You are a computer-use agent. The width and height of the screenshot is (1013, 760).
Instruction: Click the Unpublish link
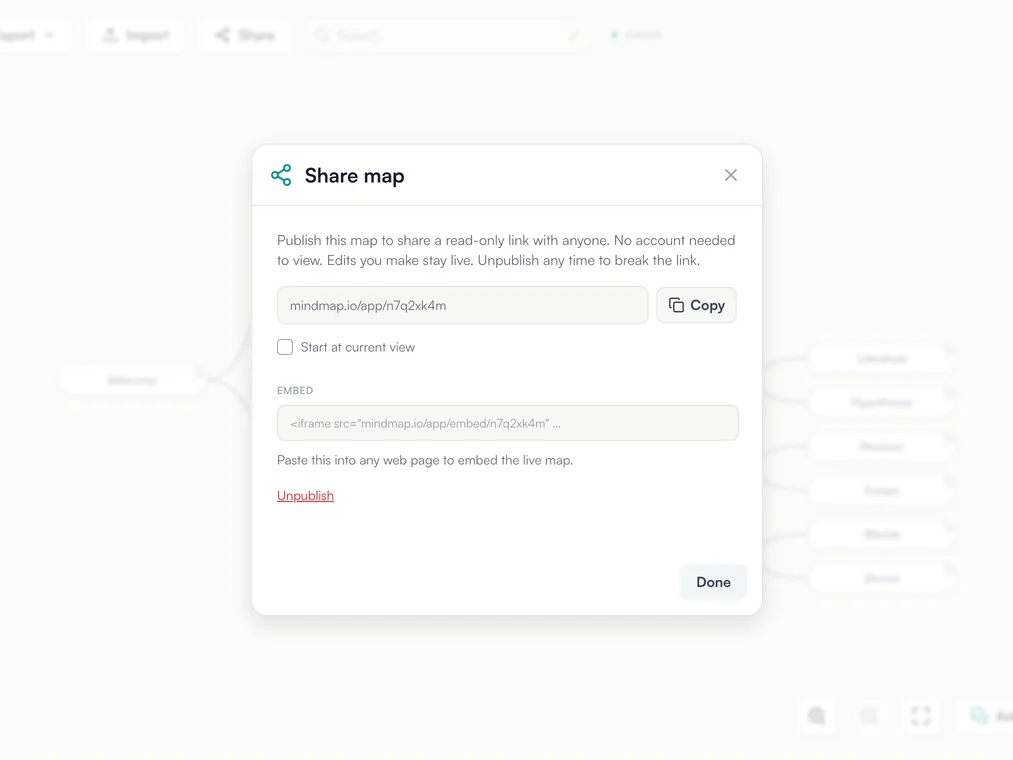[306, 496]
